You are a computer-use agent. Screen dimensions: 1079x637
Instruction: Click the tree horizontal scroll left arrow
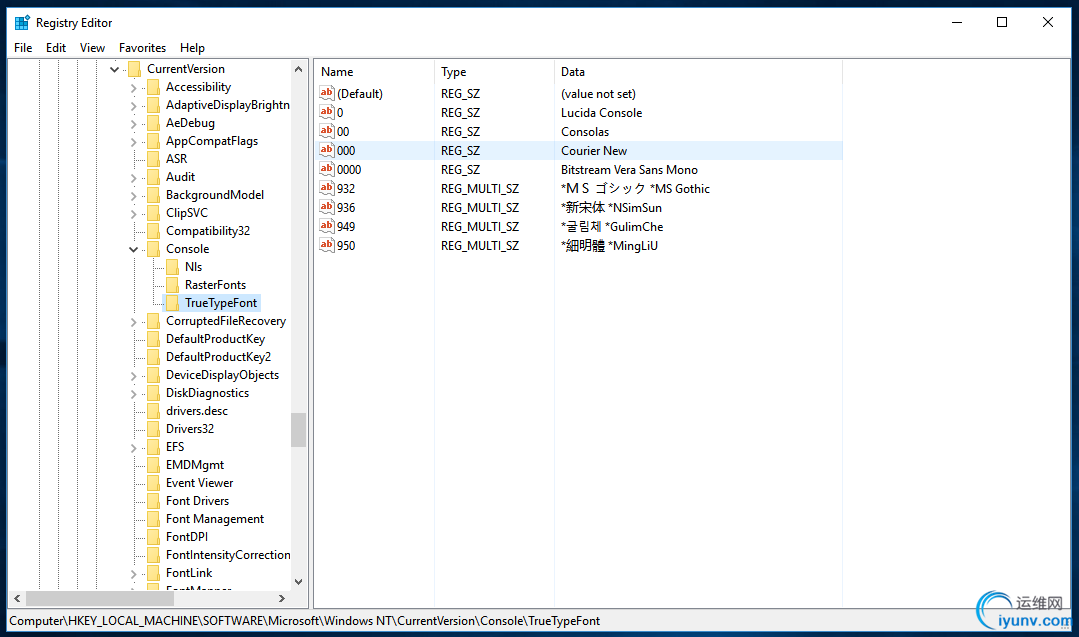pyautogui.click(x=17, y=598)
